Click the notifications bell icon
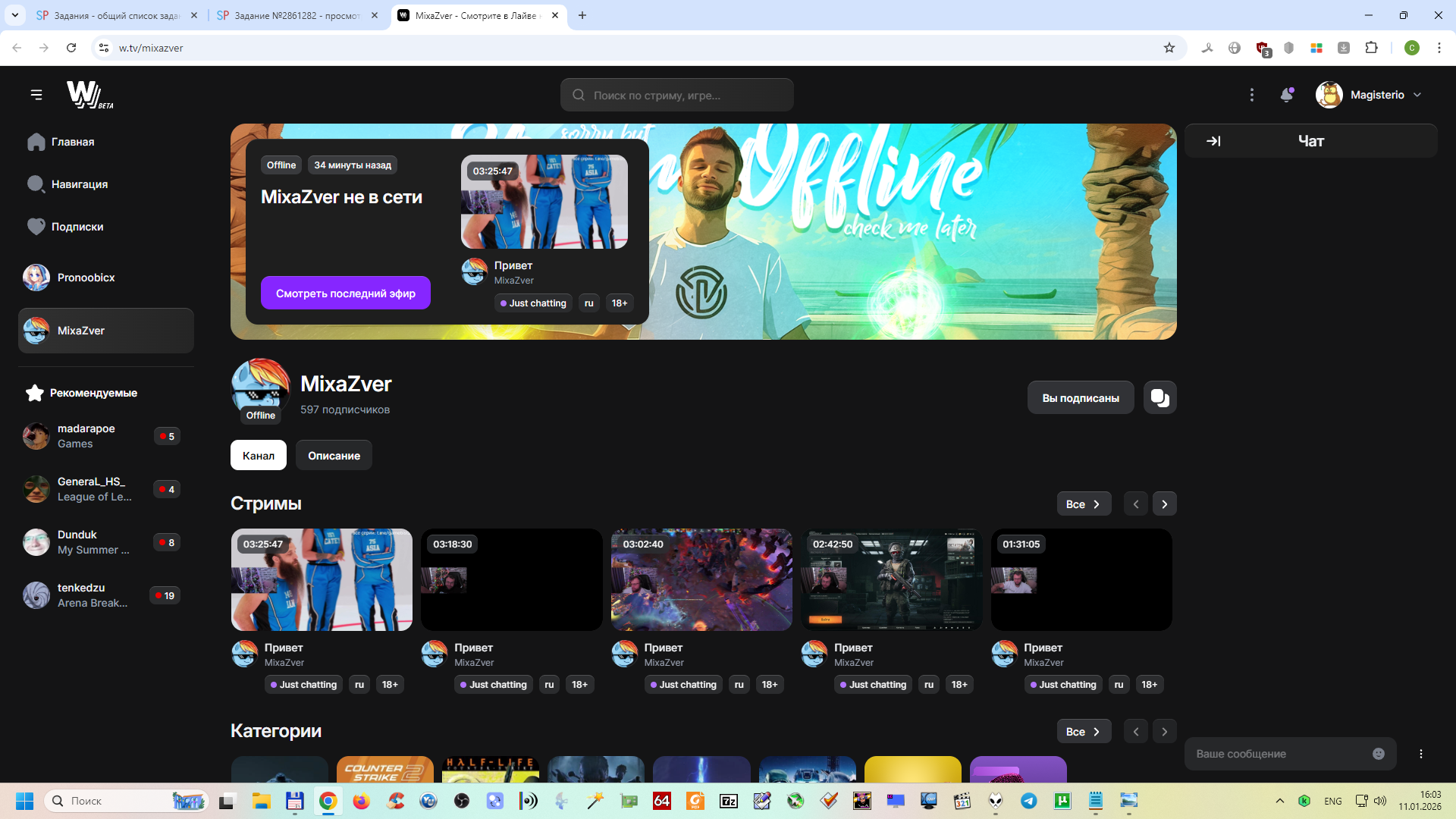Image resolution: width=1456 pixels, height=819 pixels. coord(1286,95)
